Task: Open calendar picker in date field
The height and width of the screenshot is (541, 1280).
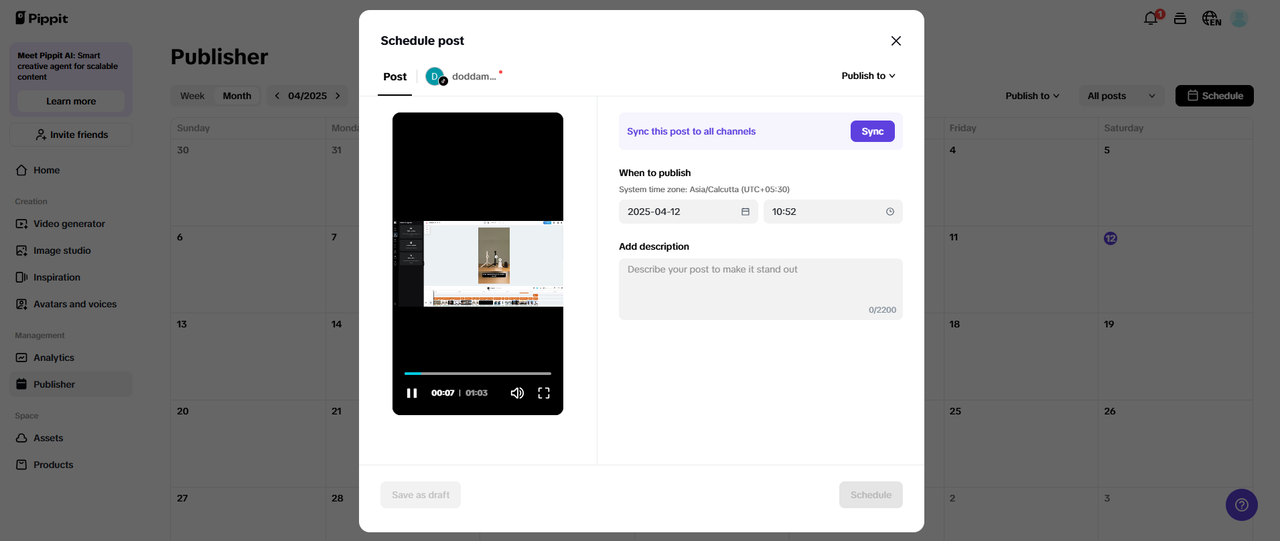Action: 745,212
